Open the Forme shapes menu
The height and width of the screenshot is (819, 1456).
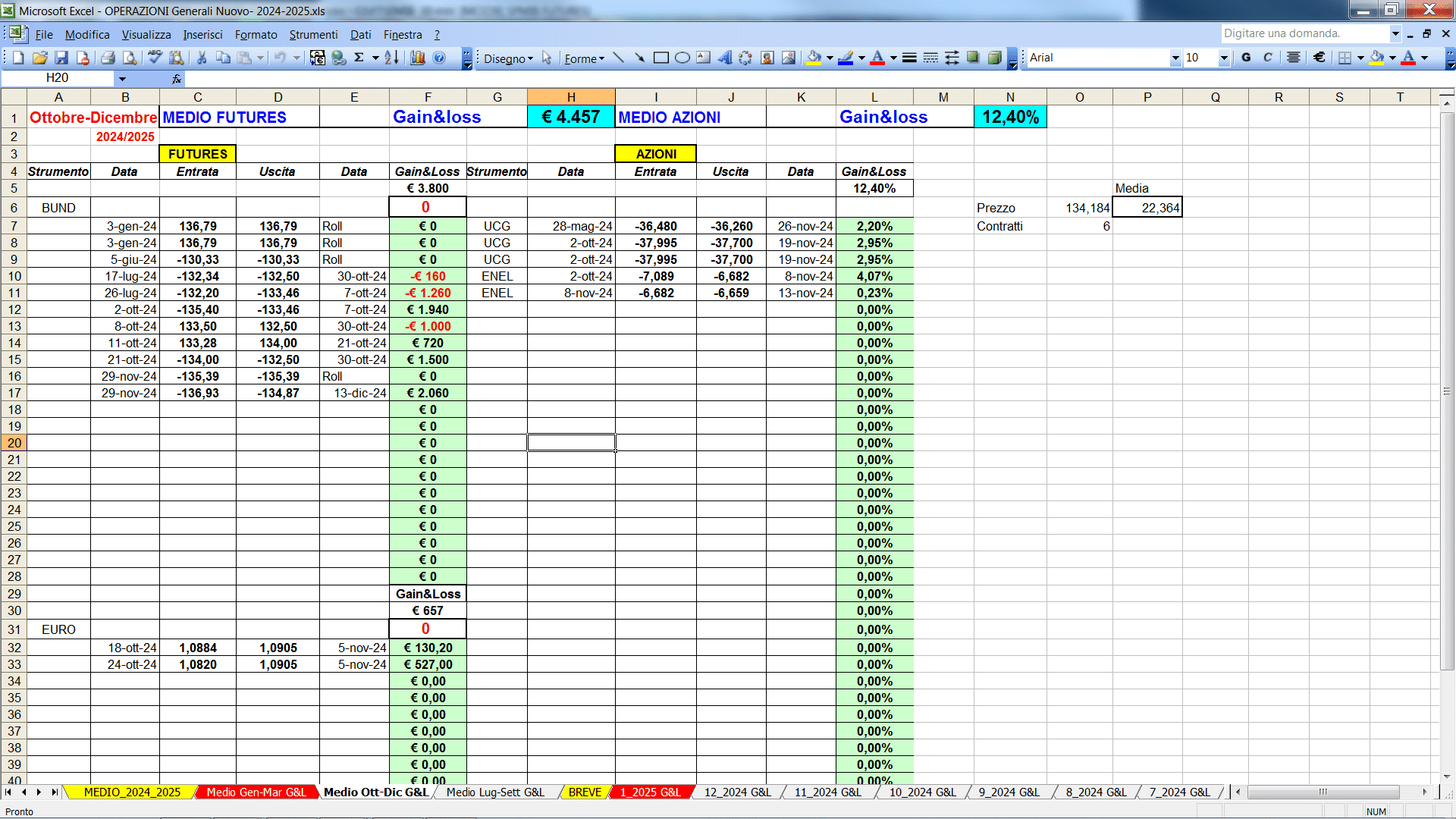584,58
